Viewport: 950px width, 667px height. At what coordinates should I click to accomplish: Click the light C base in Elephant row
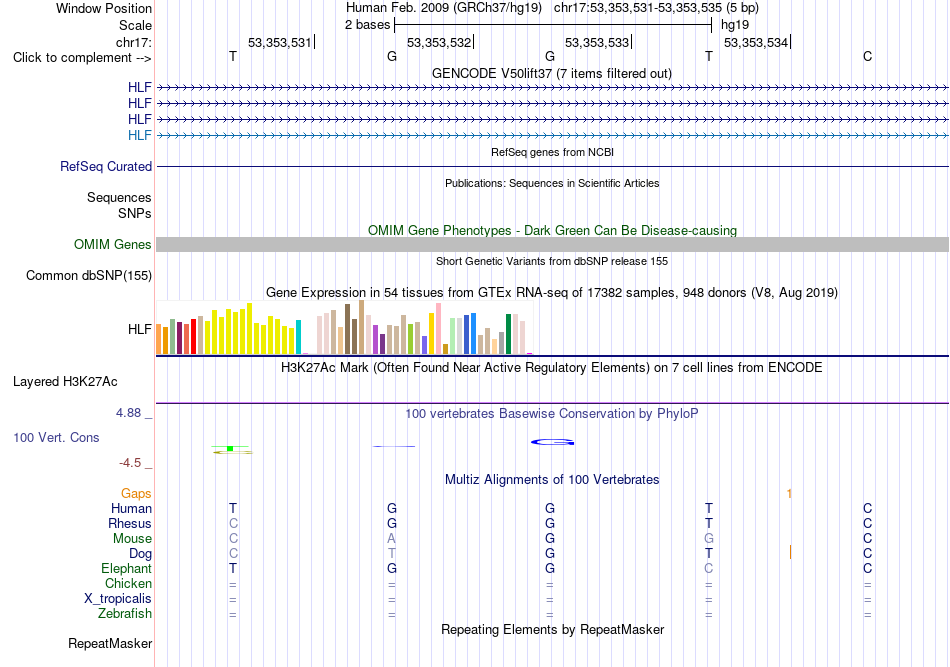click(x=709, y=568)
